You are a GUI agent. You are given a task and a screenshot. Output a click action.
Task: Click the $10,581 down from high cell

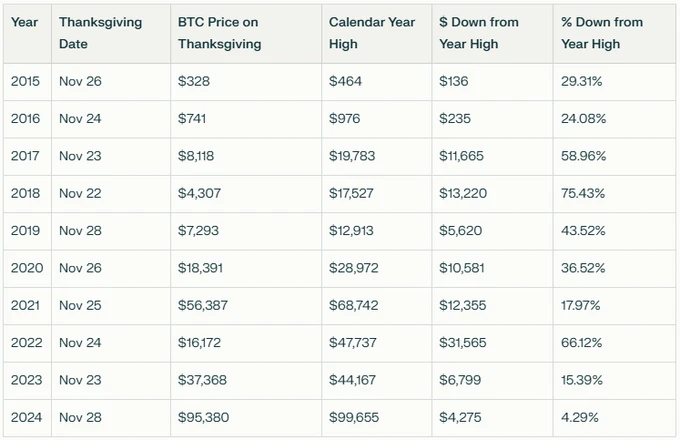pos(460,268)
